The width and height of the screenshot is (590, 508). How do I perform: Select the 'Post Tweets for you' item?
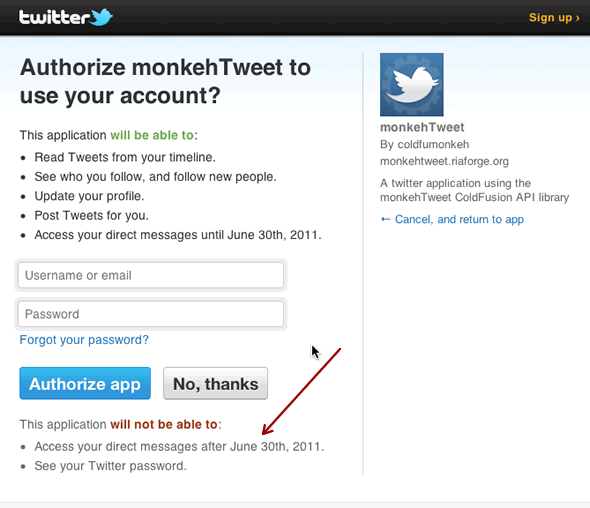click(91, 216)
